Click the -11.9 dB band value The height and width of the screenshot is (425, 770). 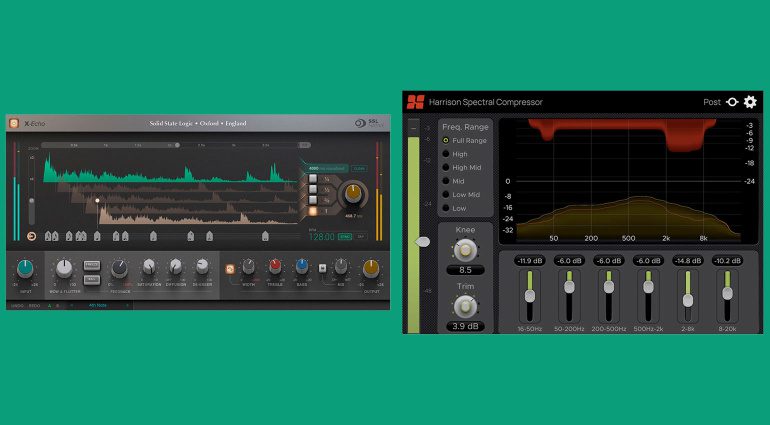click(530, 261)
